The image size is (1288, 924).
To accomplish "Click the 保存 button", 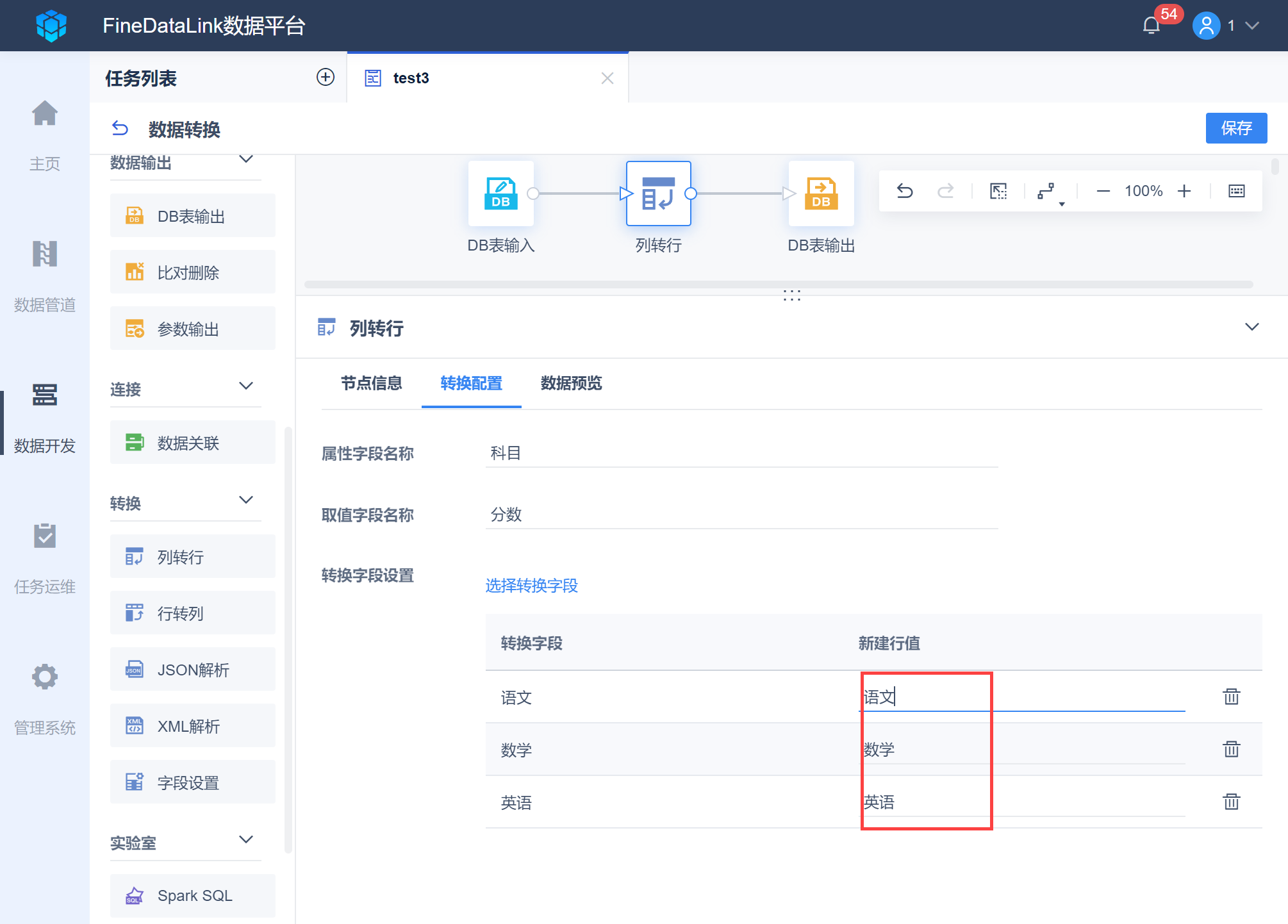I will pos(1235,128).
